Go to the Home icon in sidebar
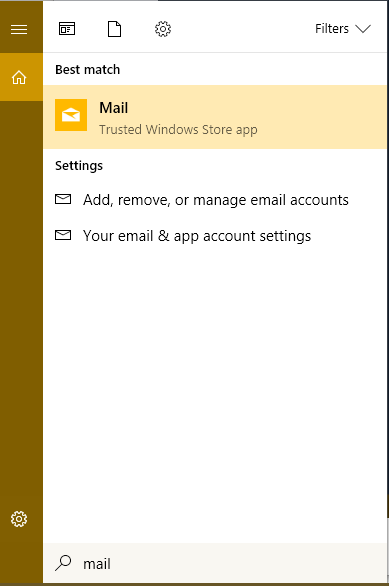This screenshot has height=586, width=389. [19, 77]
